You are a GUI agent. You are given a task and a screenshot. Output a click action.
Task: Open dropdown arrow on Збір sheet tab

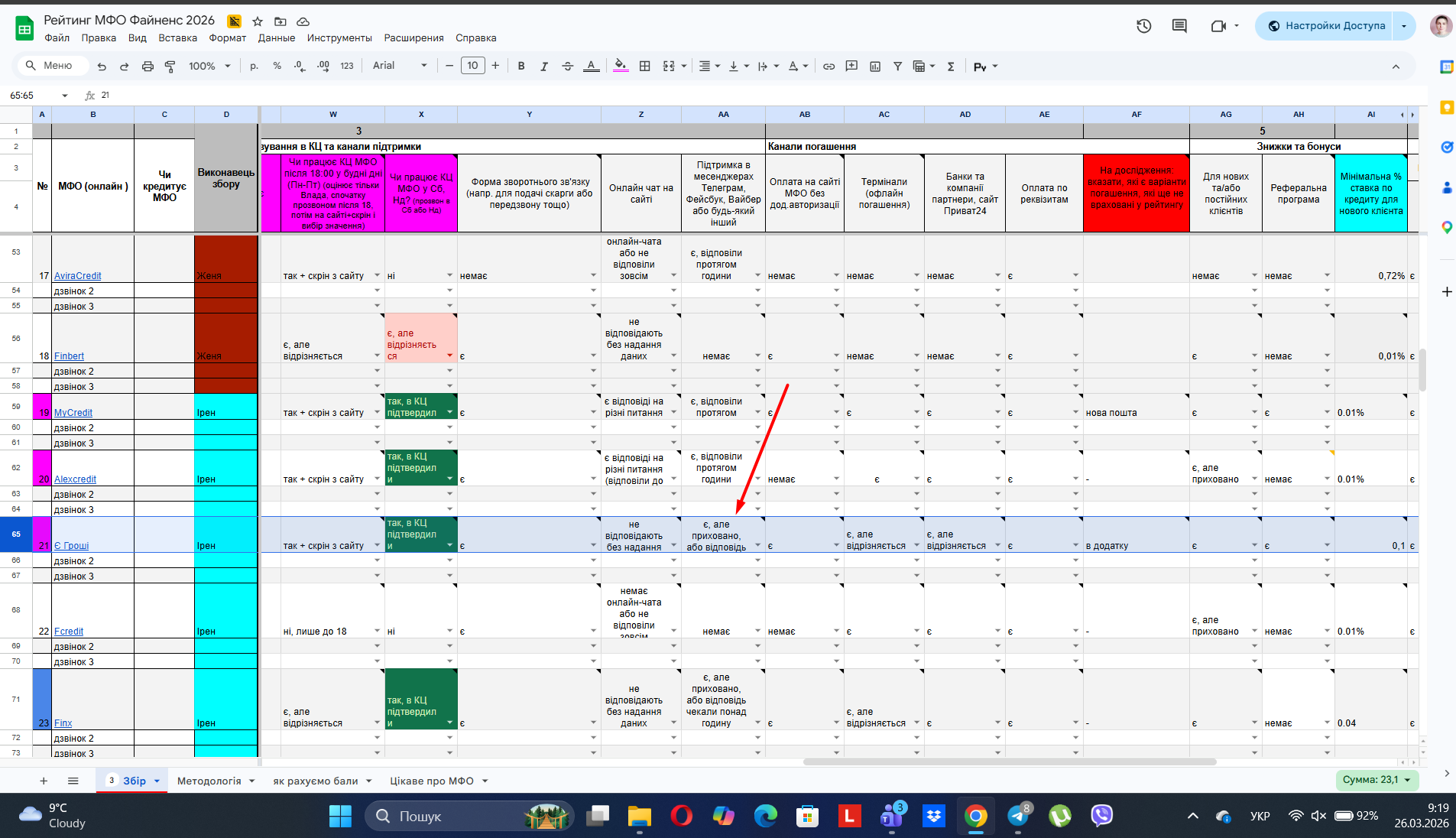(157, 781)
